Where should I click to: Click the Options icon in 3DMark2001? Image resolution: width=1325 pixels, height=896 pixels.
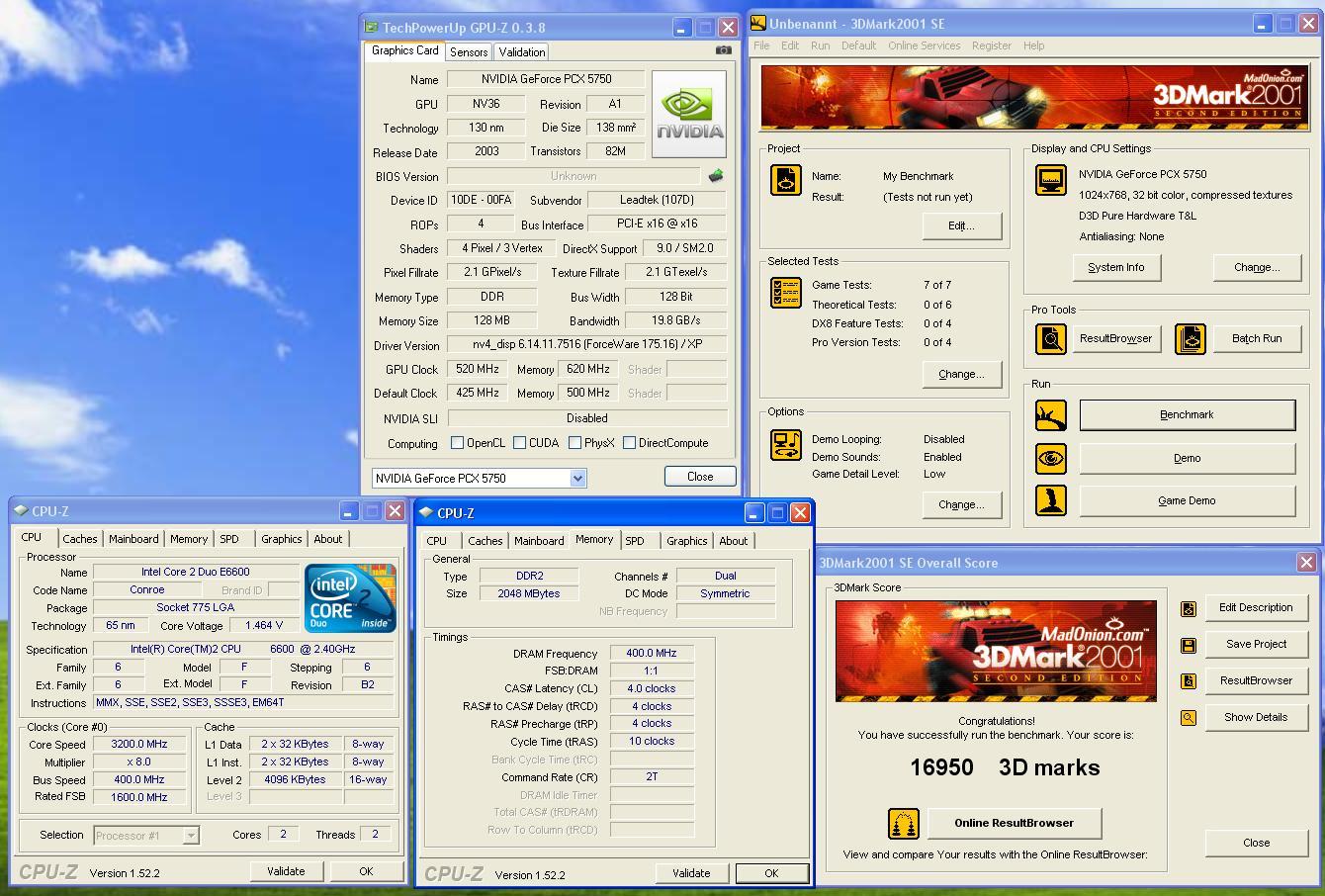[786, 445]
